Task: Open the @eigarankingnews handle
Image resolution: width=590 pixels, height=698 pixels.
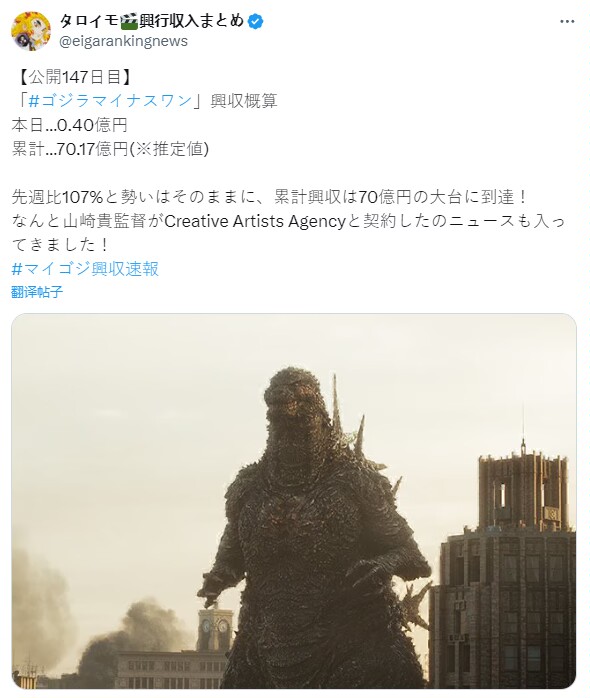Action: [x=123, y=41]
